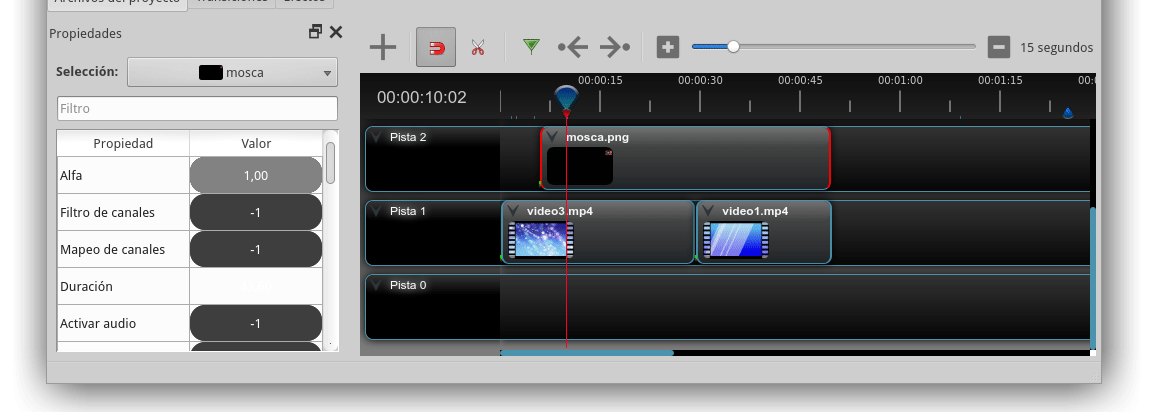Click the zoom in plus button
This screenshot has width=1166, height=412.
tap(667, 47)
